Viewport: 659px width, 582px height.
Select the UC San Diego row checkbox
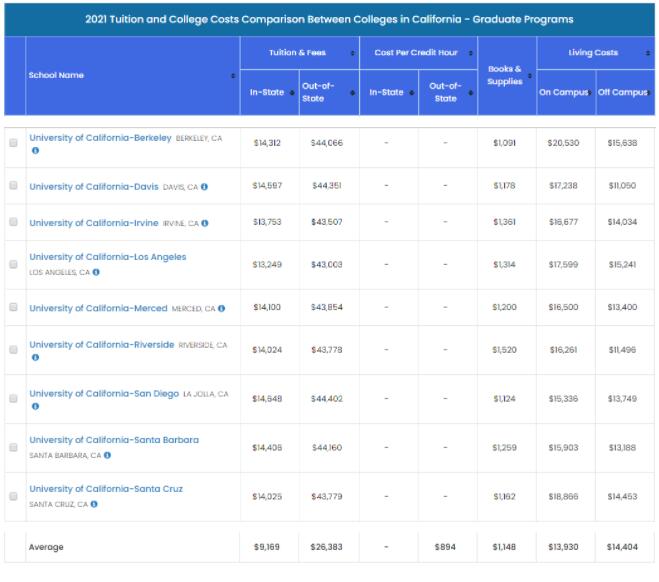pos(13,399)
